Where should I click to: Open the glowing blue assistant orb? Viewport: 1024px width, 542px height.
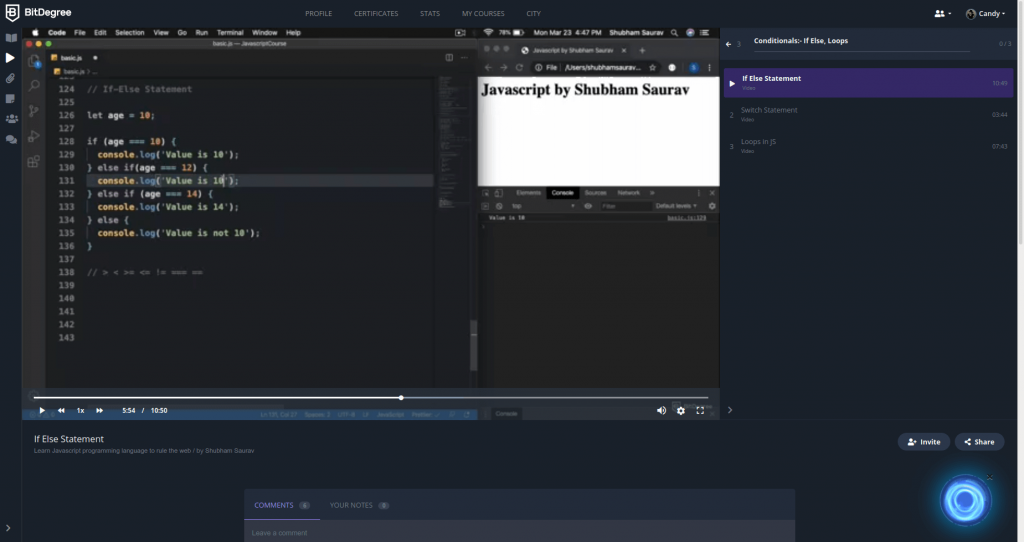(x=965, y=501)
